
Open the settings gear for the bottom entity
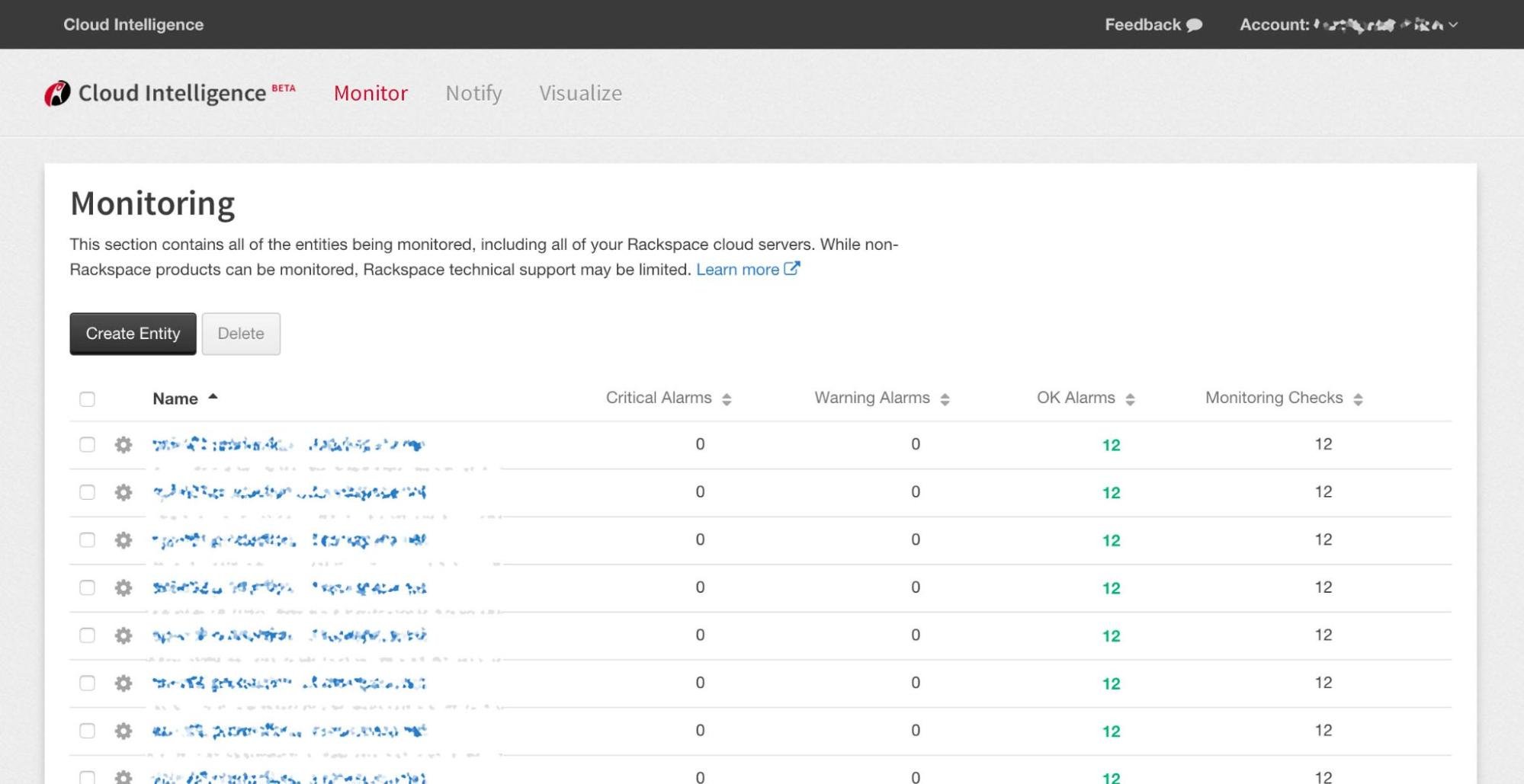pyautogui.click(x=123, y=776)
